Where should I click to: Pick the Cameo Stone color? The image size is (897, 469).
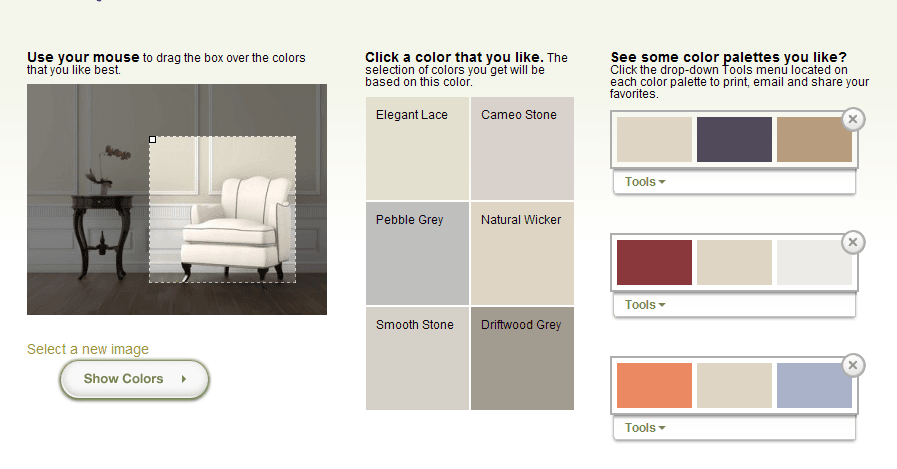click(x=522, y=148)
